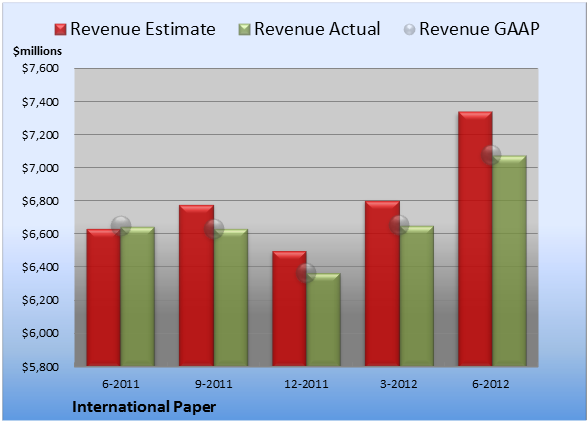The height and width of the screenshot is (422, 588).
Task: Select the green actual bar for 6-2012
Action: (x=509, y=261)
